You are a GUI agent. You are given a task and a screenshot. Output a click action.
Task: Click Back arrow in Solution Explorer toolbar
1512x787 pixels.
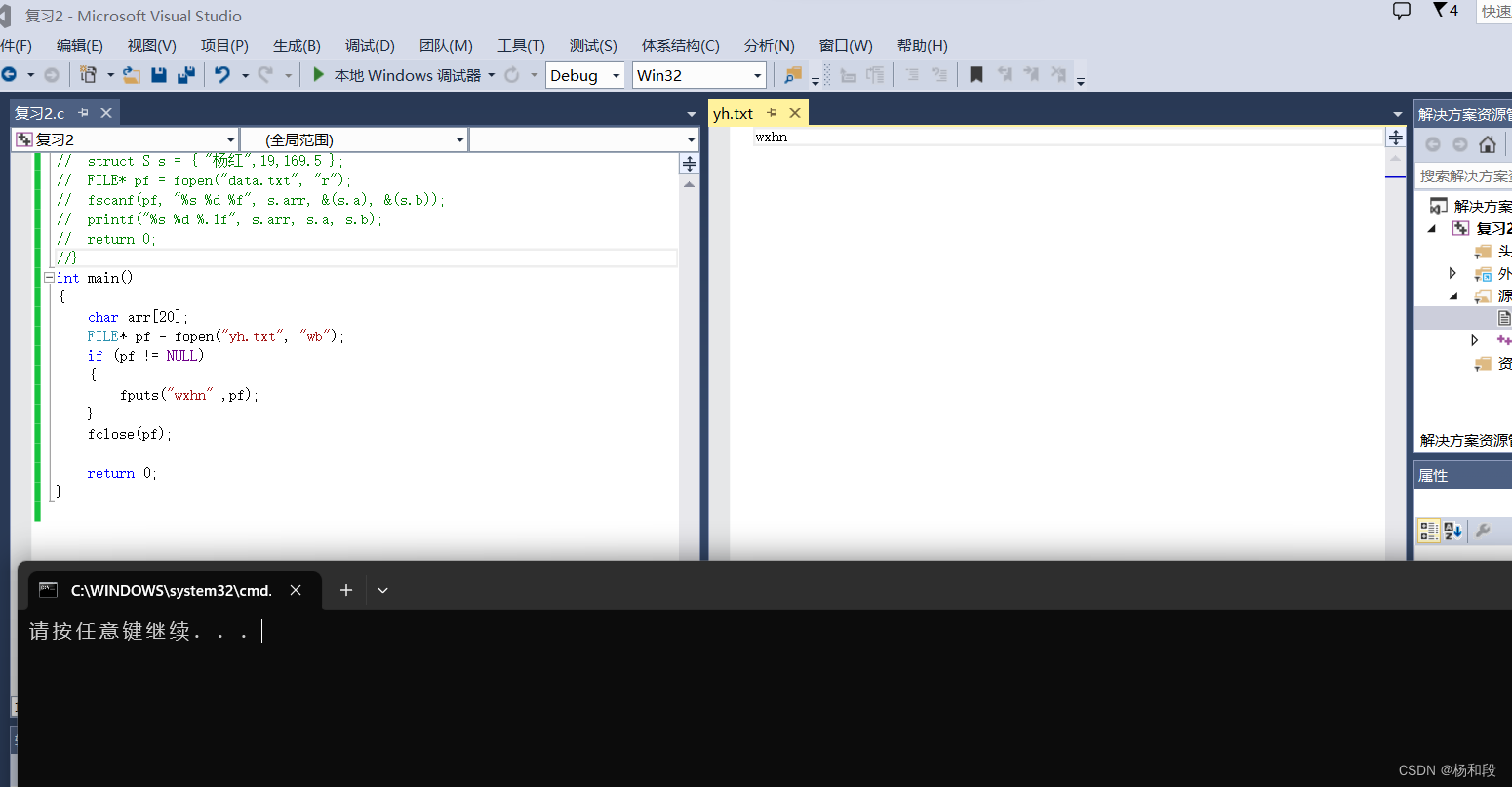(x=1433, y=144)
